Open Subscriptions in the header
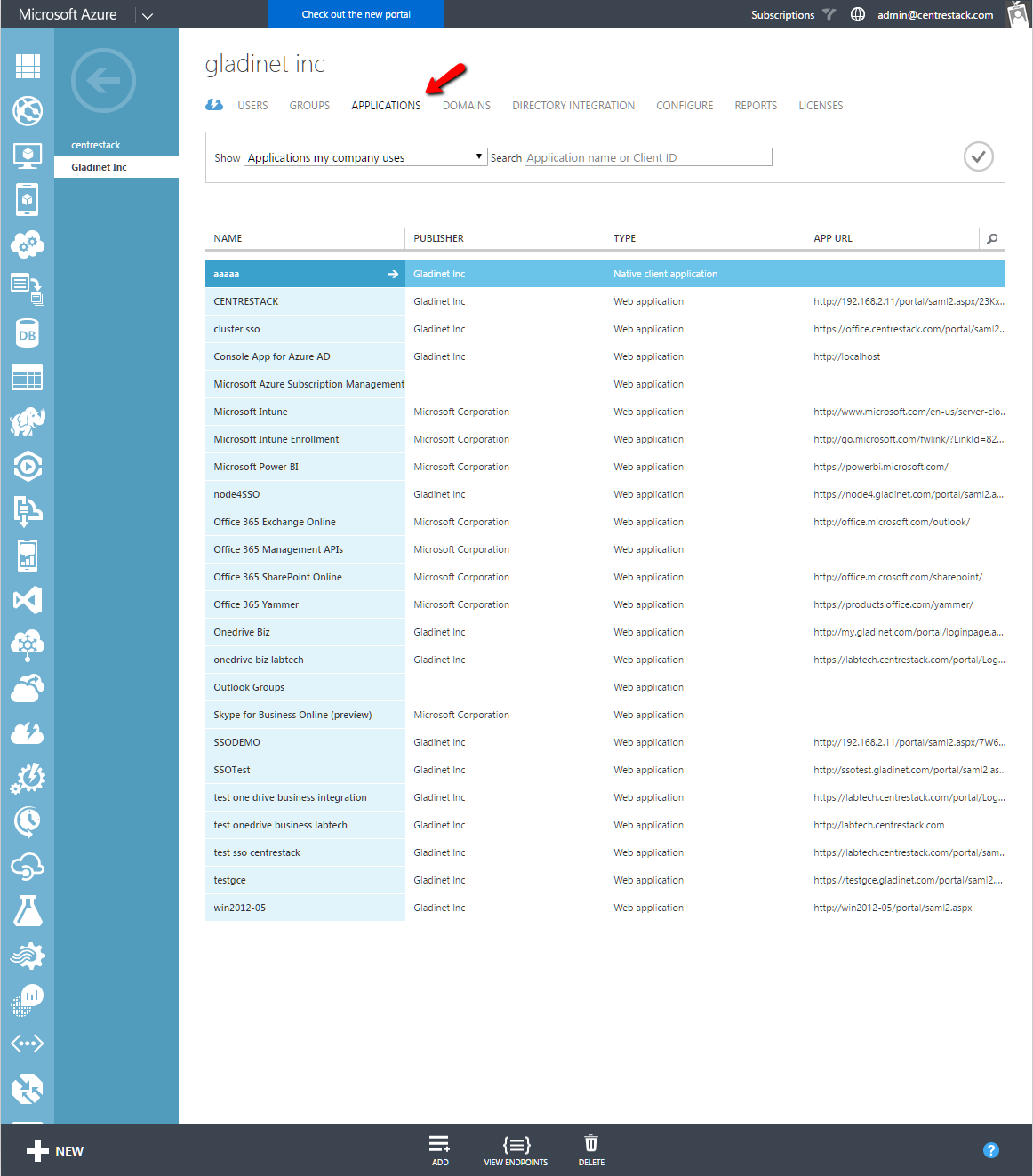 pos(782,14)
